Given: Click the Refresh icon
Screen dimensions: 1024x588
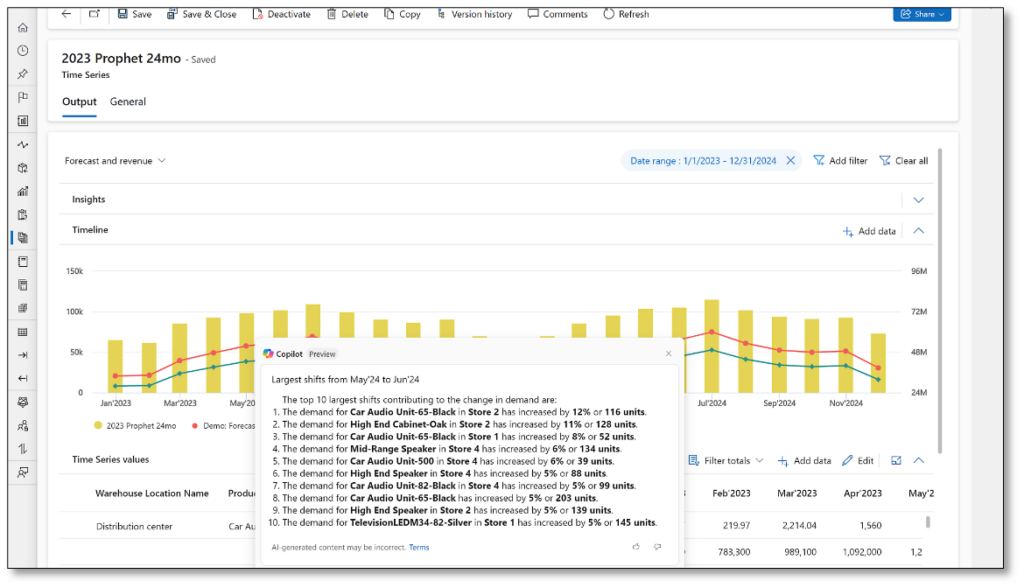Looking at the screenshot, I should pos(609,14).
